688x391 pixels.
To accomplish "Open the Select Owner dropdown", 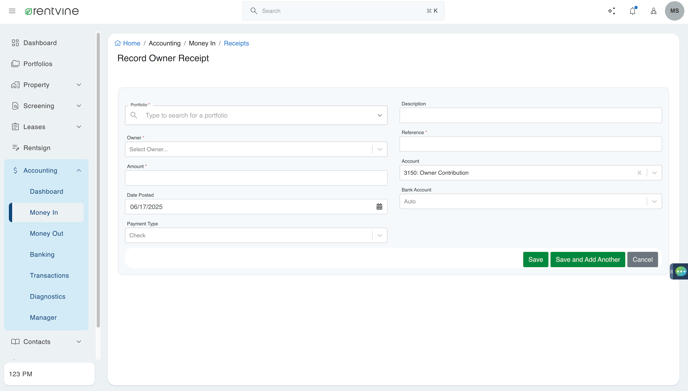I will click(x=256, y=149).
